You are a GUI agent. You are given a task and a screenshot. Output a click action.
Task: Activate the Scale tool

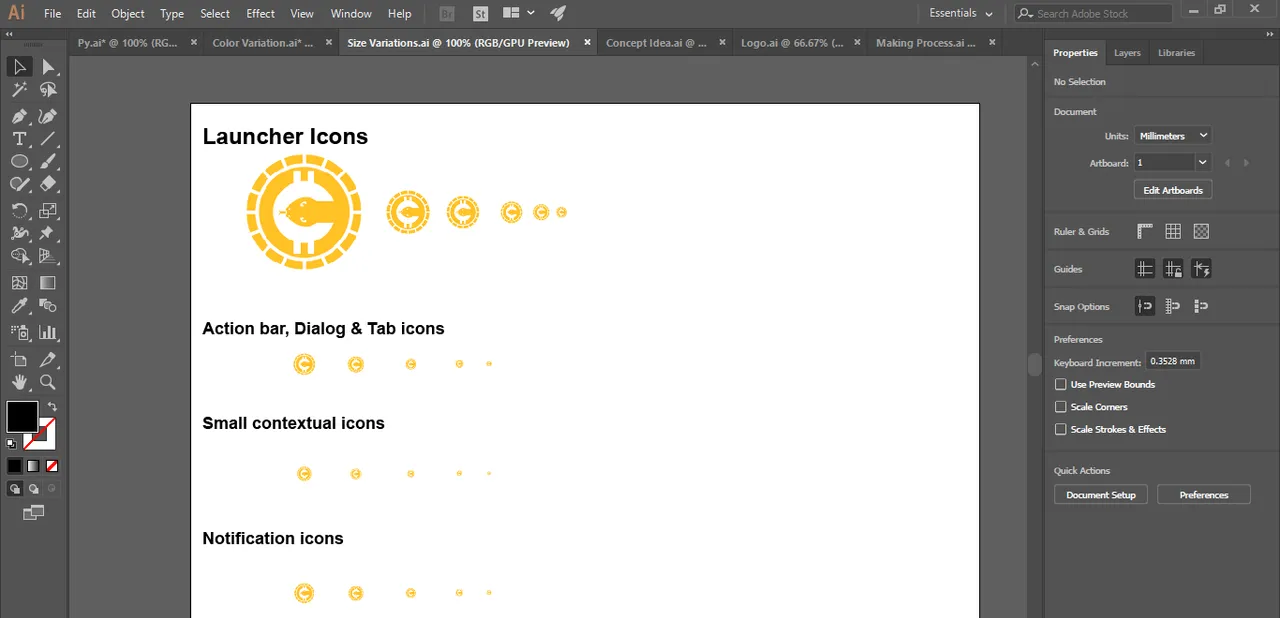(x=47, y=211)
